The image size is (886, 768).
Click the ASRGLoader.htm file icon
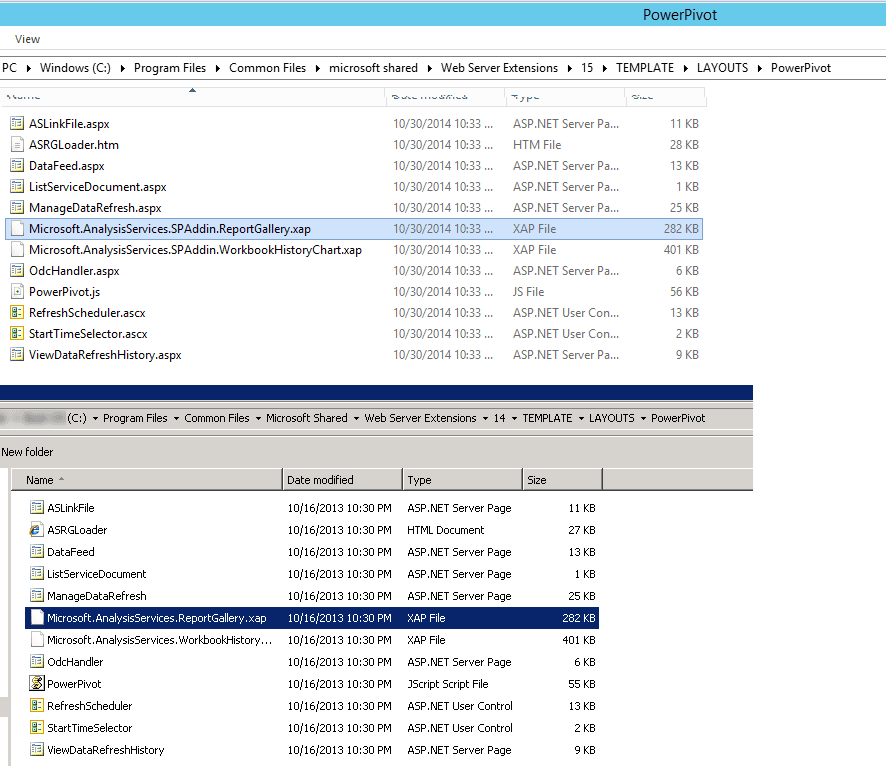tap(17, 144)
